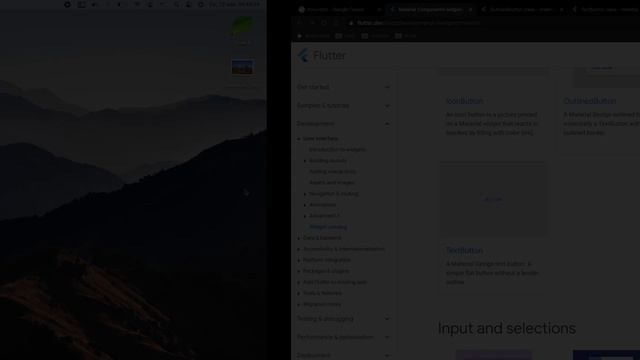The height and width of the screenshot is (360, 640).
Task: Expand the Samples & tutorials section
Action: (343, 105)
